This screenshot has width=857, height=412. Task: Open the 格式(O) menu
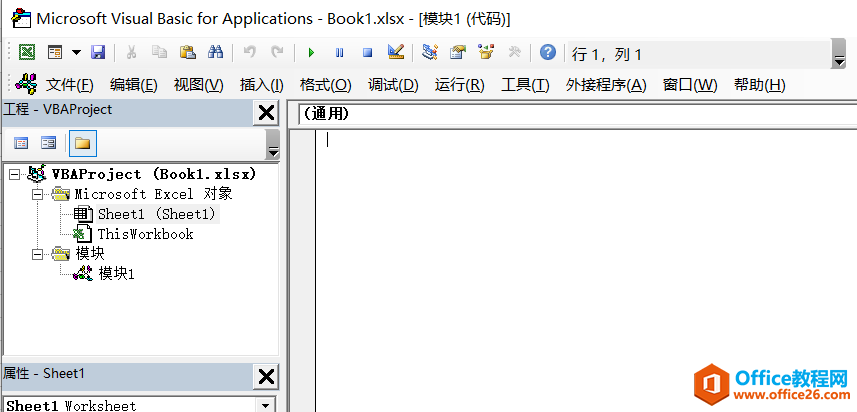tap(325, 85)
